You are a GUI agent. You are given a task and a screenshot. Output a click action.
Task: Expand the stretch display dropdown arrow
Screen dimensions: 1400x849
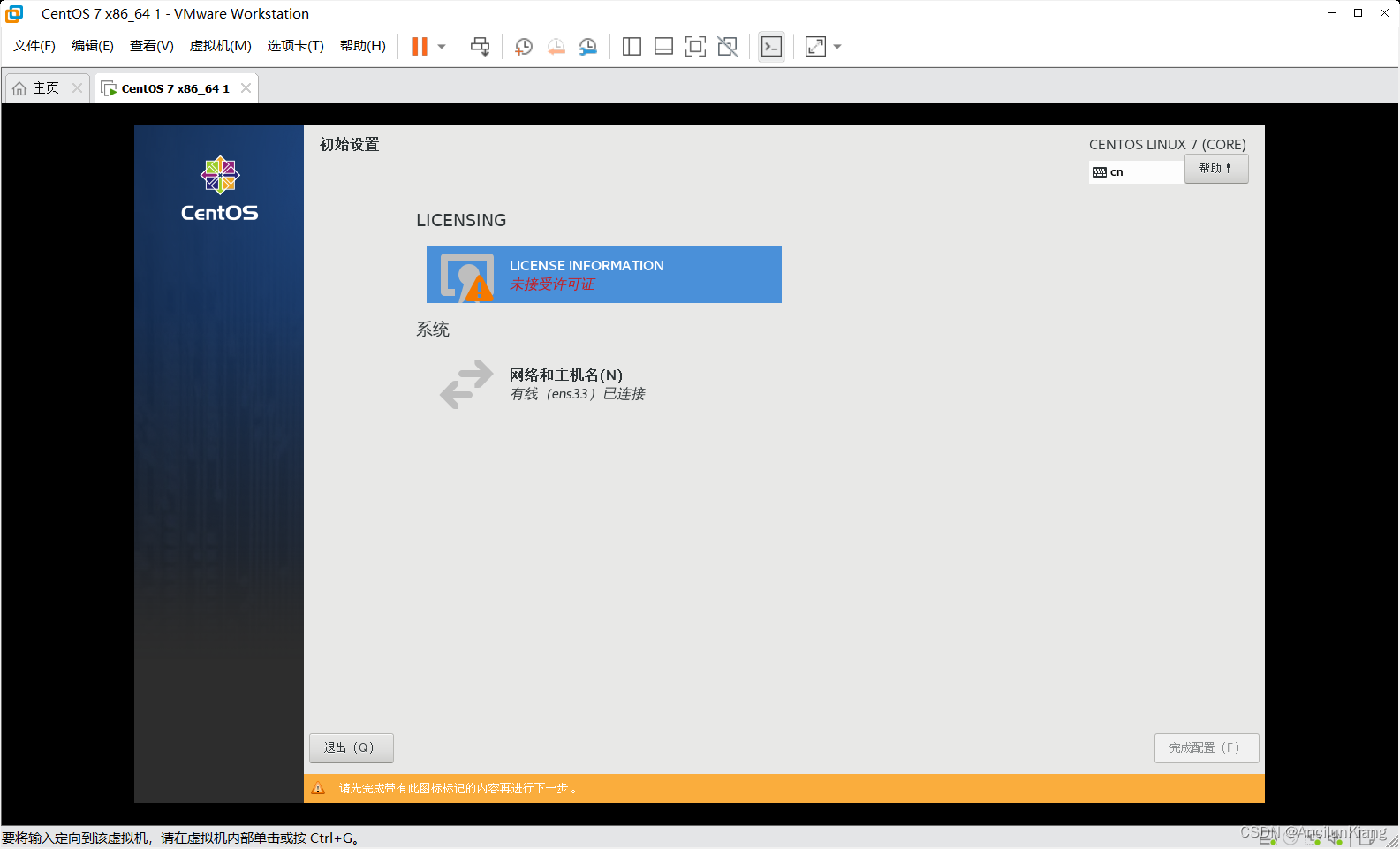click(x=837, y=47)
